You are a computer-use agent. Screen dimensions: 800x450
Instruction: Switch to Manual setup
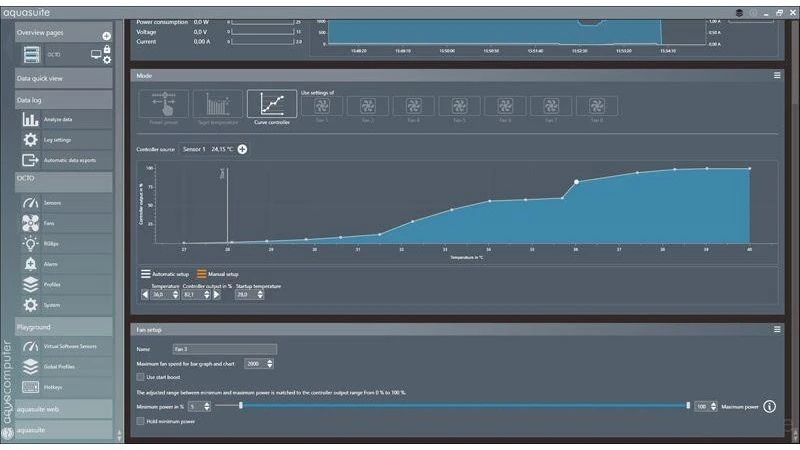pyautogui.click(x=218, y=274)
